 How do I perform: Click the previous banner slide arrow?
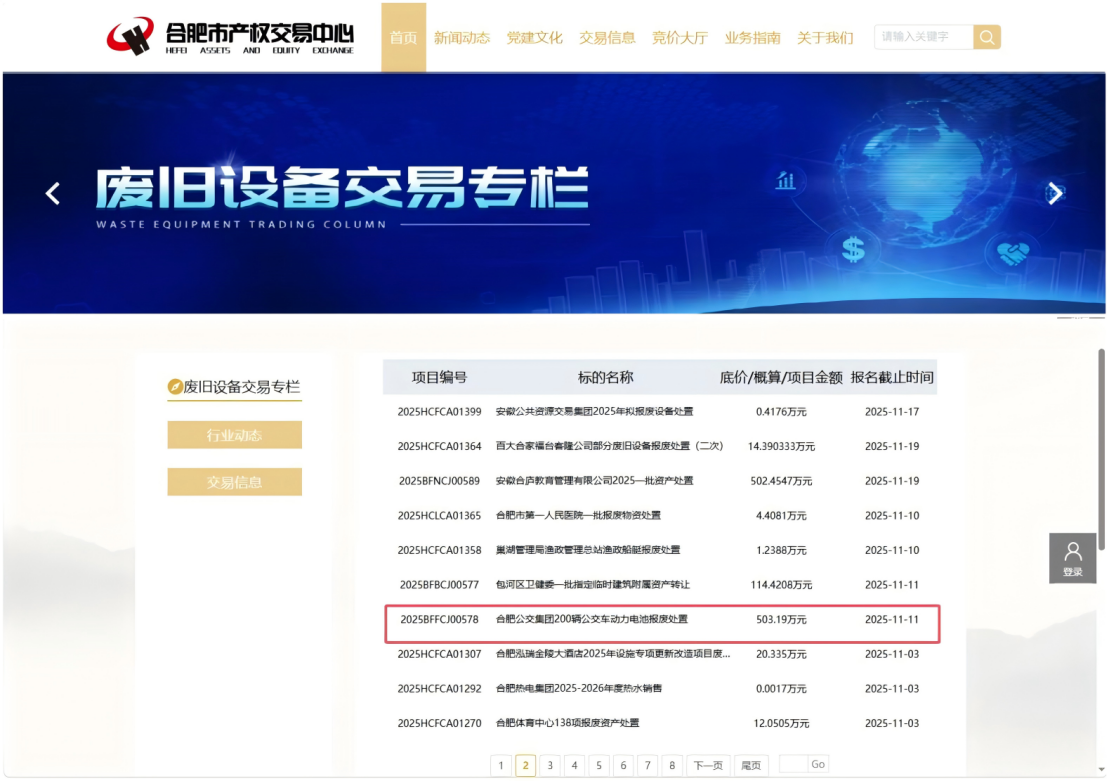tap(53, 194)
